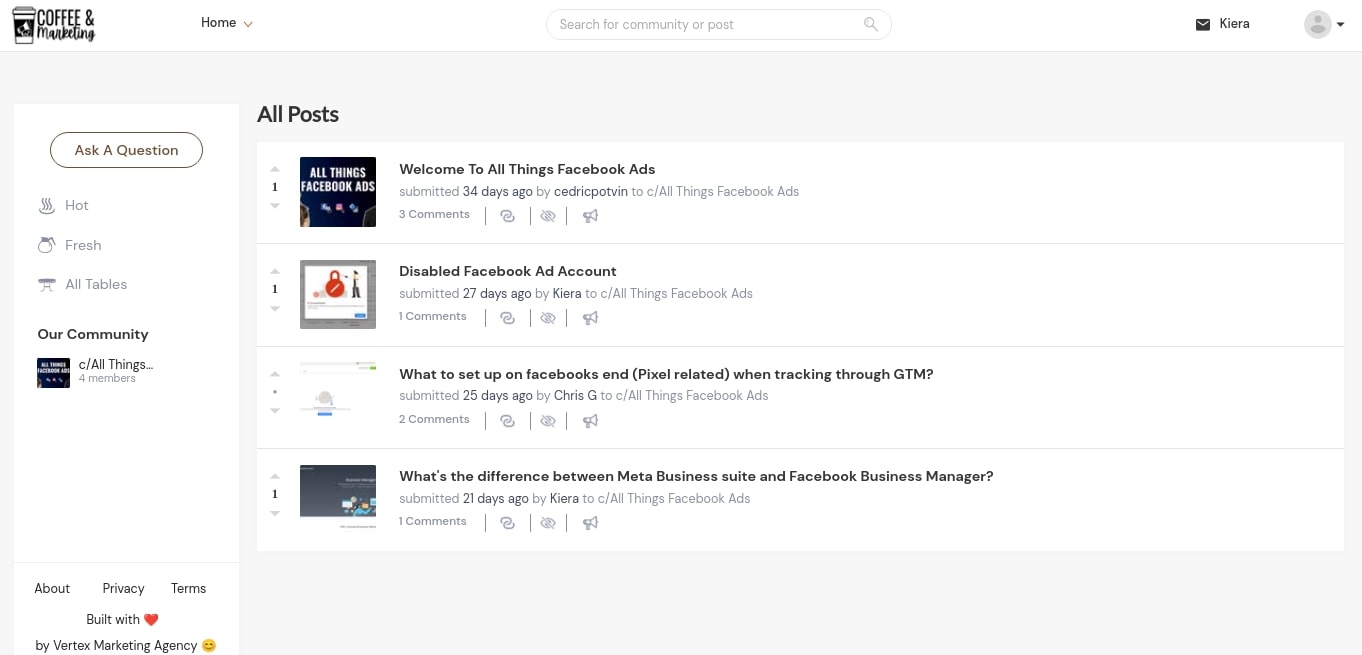1362x655 pixels.
Task: Visit Chris G's profile link
Action: 575,395
